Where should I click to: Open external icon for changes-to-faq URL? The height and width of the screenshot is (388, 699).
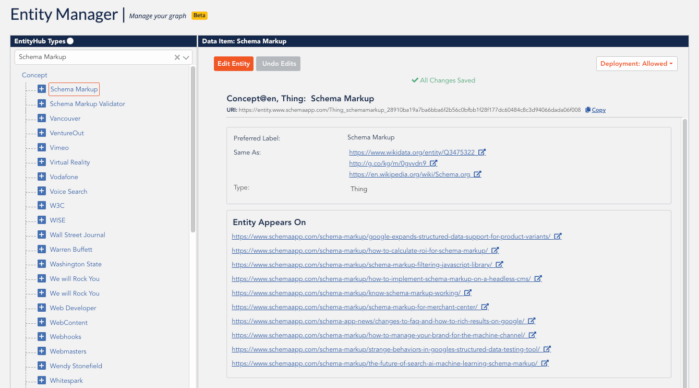coord(531,321)
